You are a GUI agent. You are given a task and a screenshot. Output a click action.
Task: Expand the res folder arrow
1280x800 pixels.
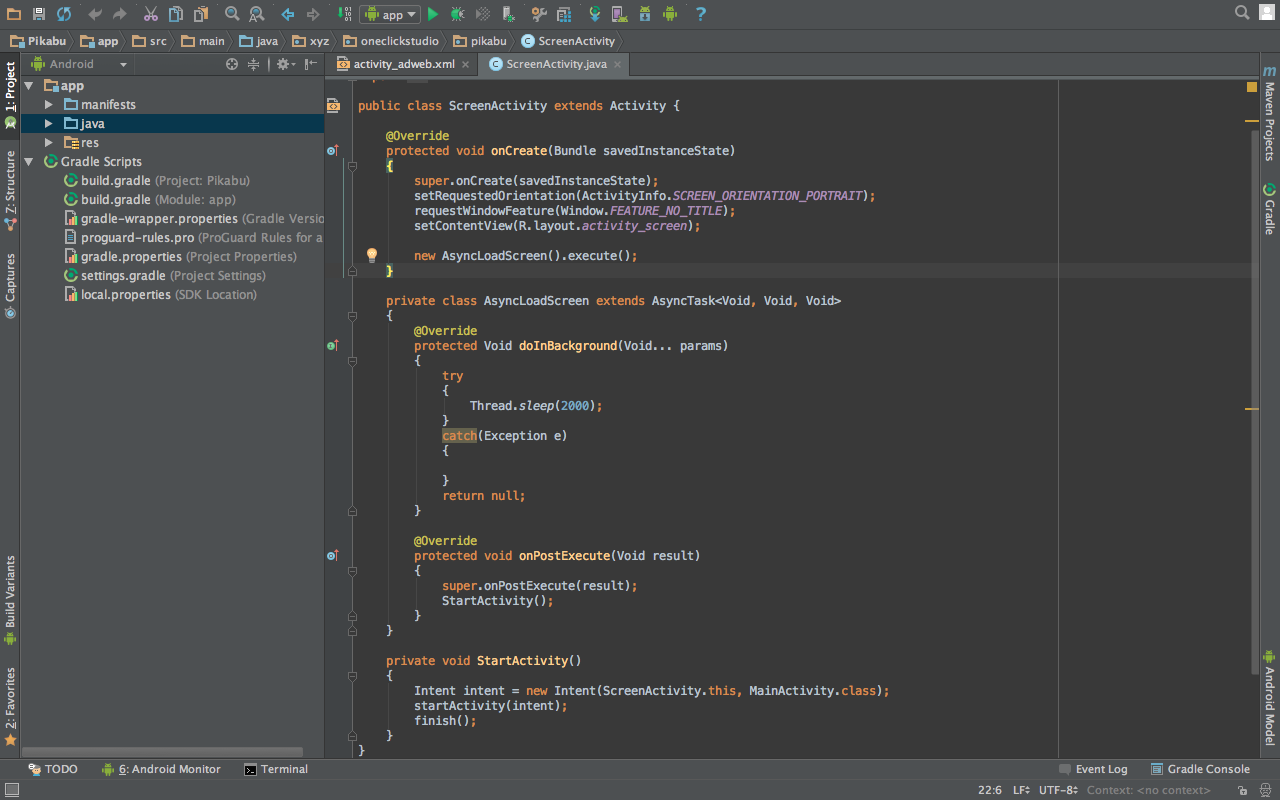[48, 143]
